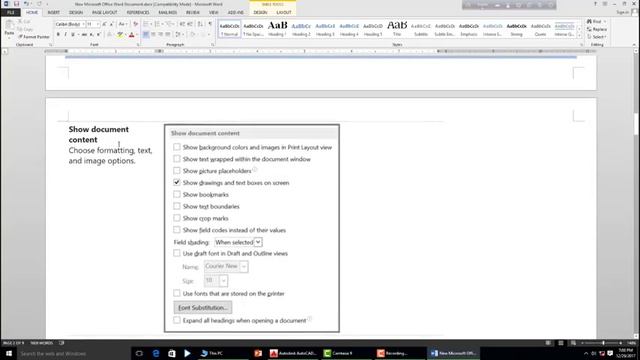Redo the last action
The image size is (640, 360).
[x=39, y=4]
